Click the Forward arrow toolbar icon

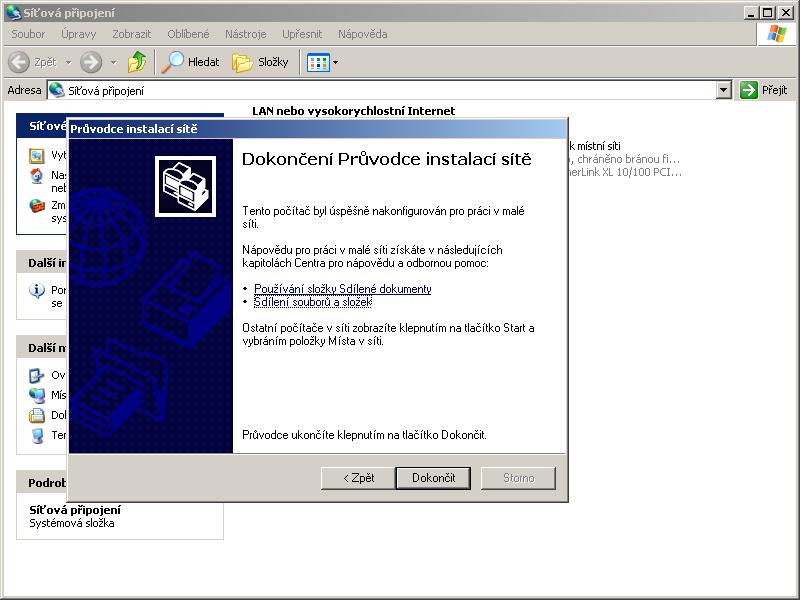[91, 62]
